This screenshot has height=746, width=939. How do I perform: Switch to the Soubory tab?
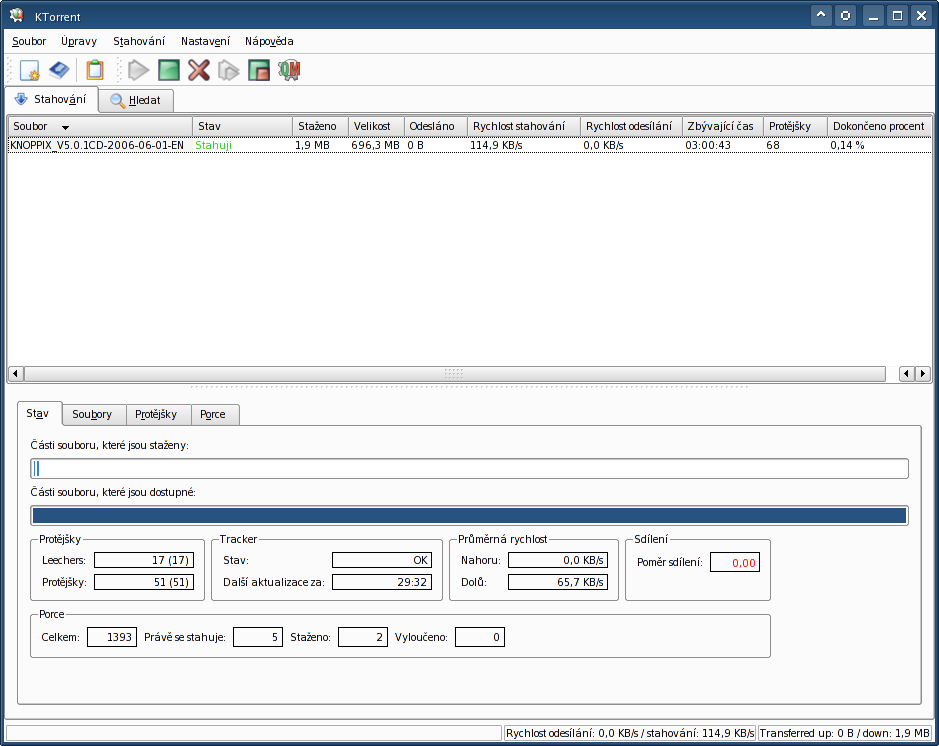point(94,414)
